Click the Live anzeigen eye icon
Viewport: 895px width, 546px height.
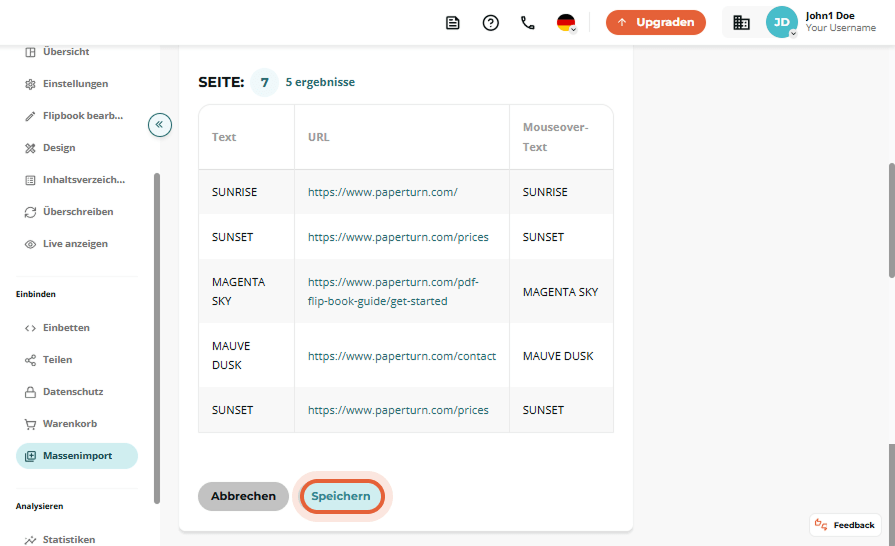(x=30, y=244)
